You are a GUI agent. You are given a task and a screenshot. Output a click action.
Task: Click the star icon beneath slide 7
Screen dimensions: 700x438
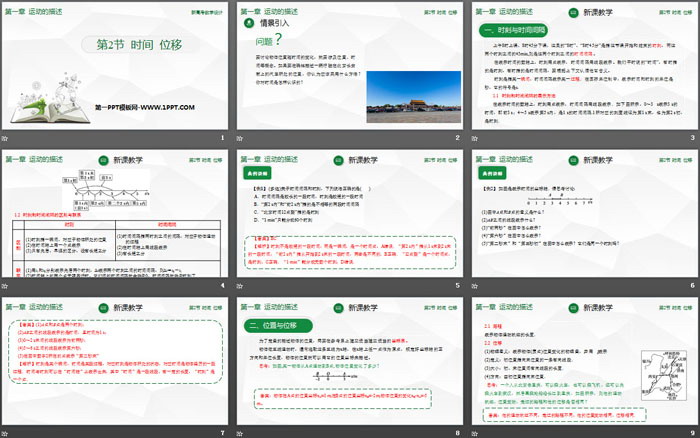[7, 432]
